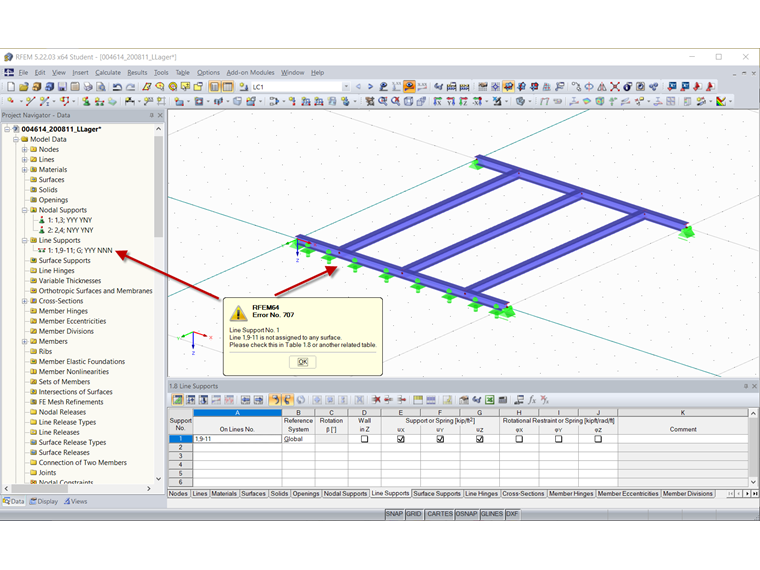Select nodal support 1: 1,3; YYY YNY
This screenshot has width=760, height=570.
point(70,220)
